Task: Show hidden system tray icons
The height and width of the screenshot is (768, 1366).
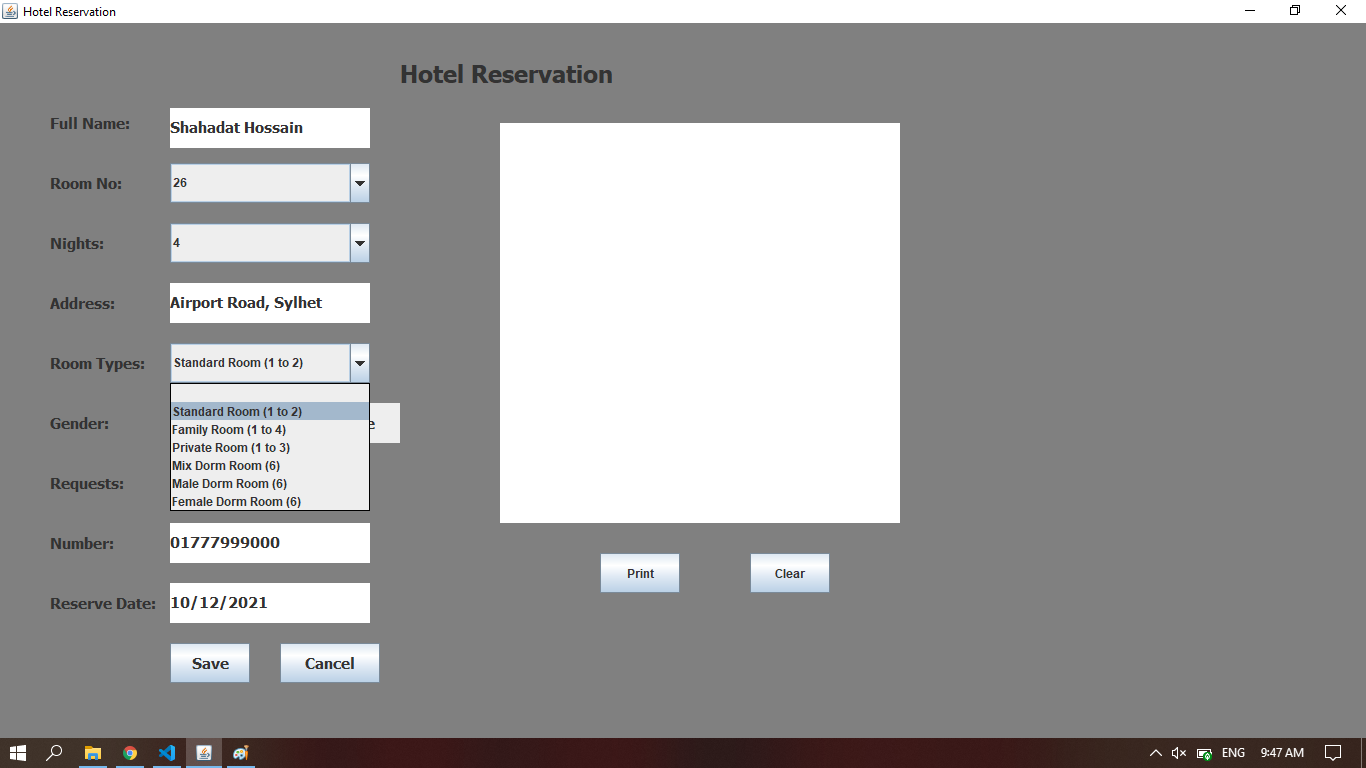Action: coord(1156,753)
